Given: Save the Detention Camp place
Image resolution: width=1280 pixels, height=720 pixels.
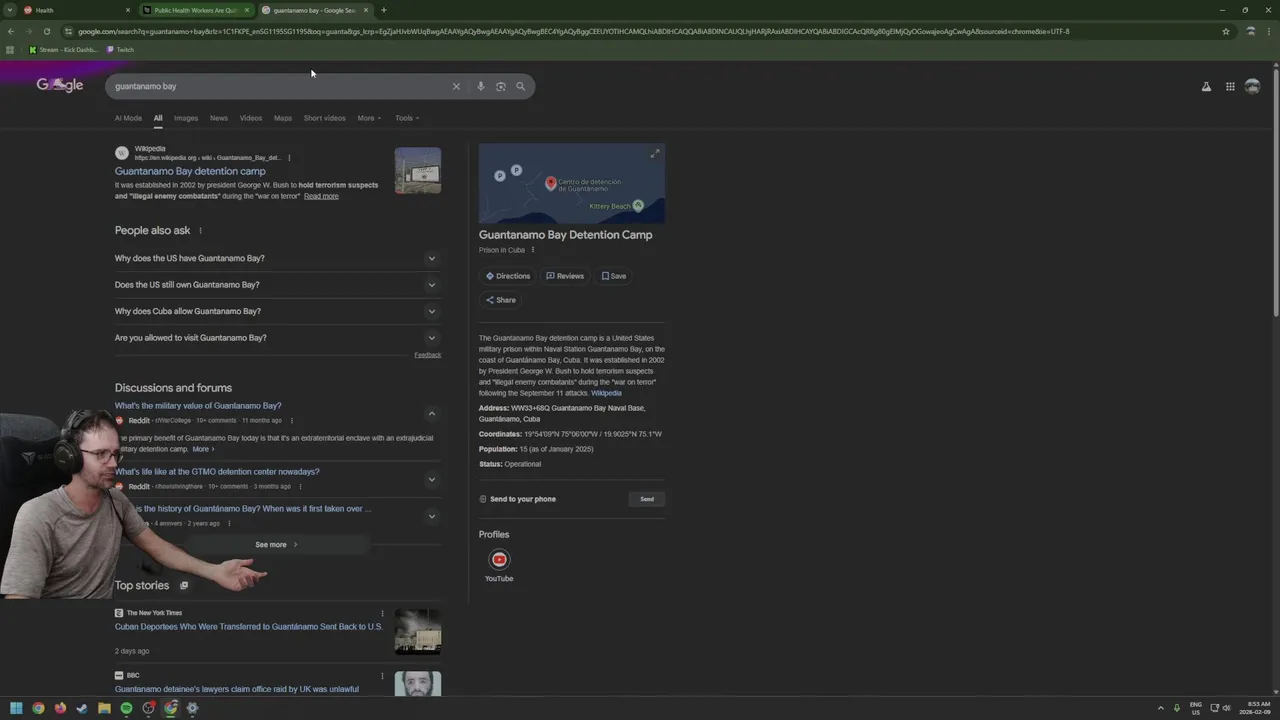Looking at the screenshot, I should 614,276.
